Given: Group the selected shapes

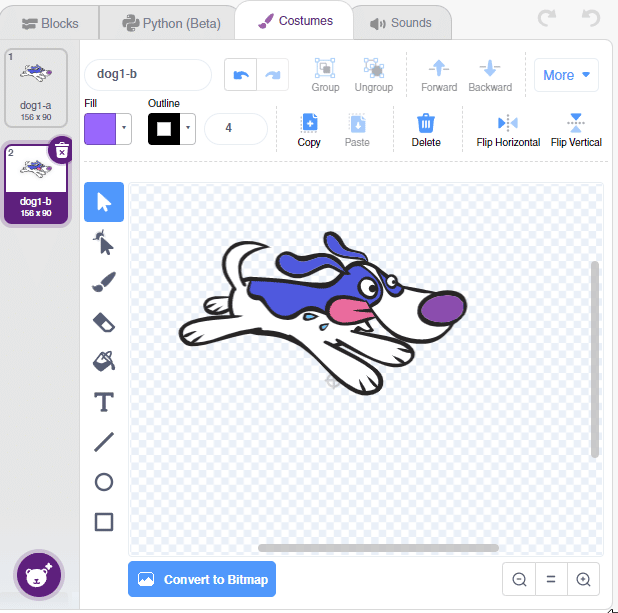Looking at the screenshot, I should (325, 75).
